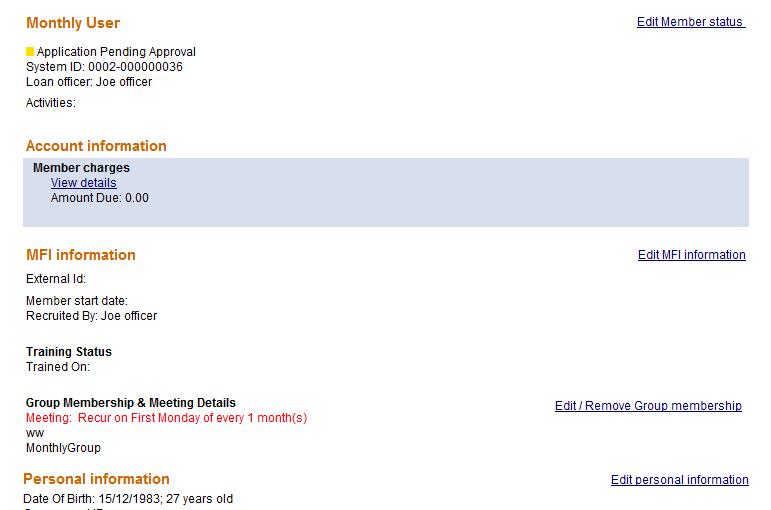Click the Loan officer: Joe officer line
This screenshot has width=771, height=510.
[89, 82]
